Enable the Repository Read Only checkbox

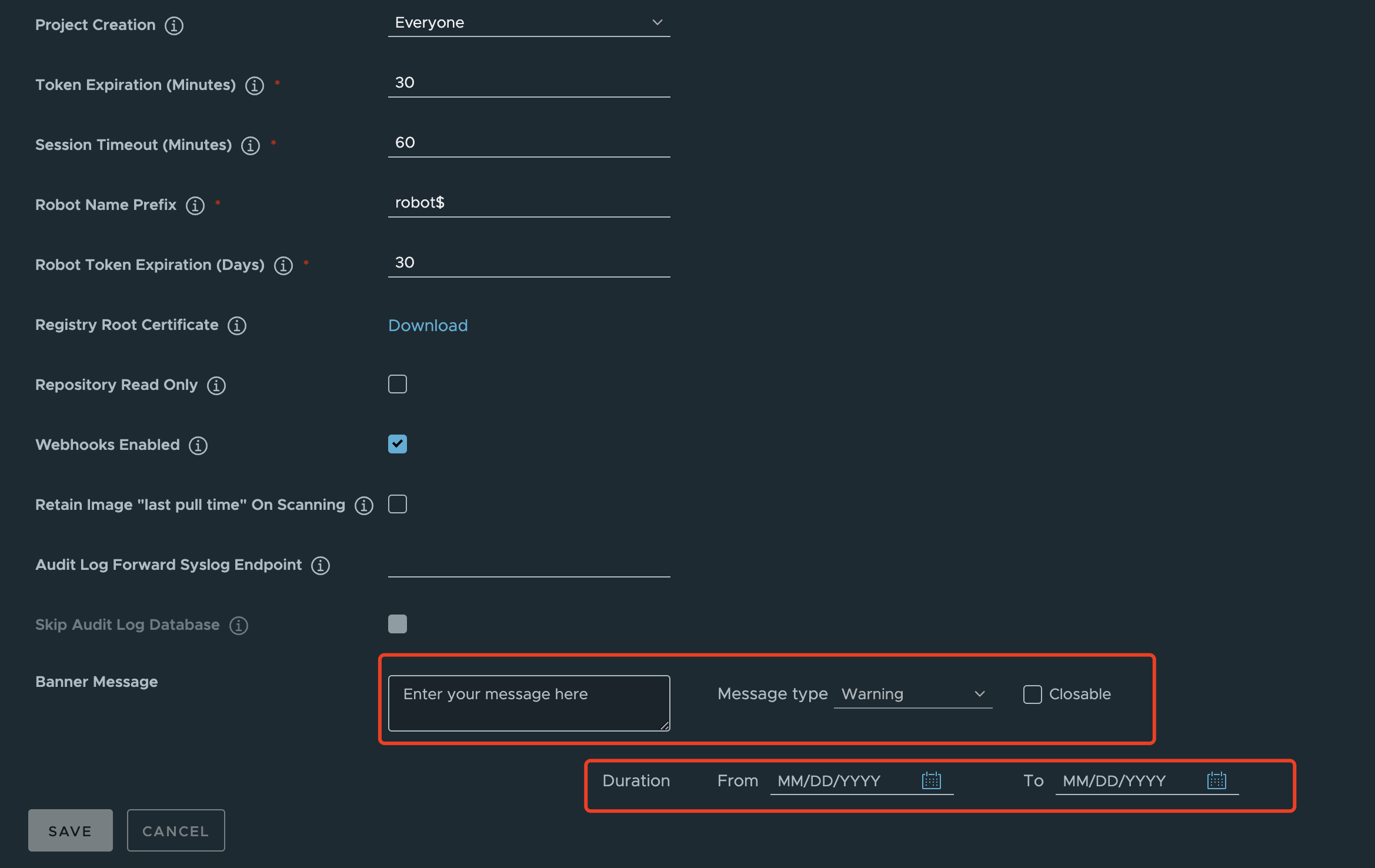(x=398, y=384)
